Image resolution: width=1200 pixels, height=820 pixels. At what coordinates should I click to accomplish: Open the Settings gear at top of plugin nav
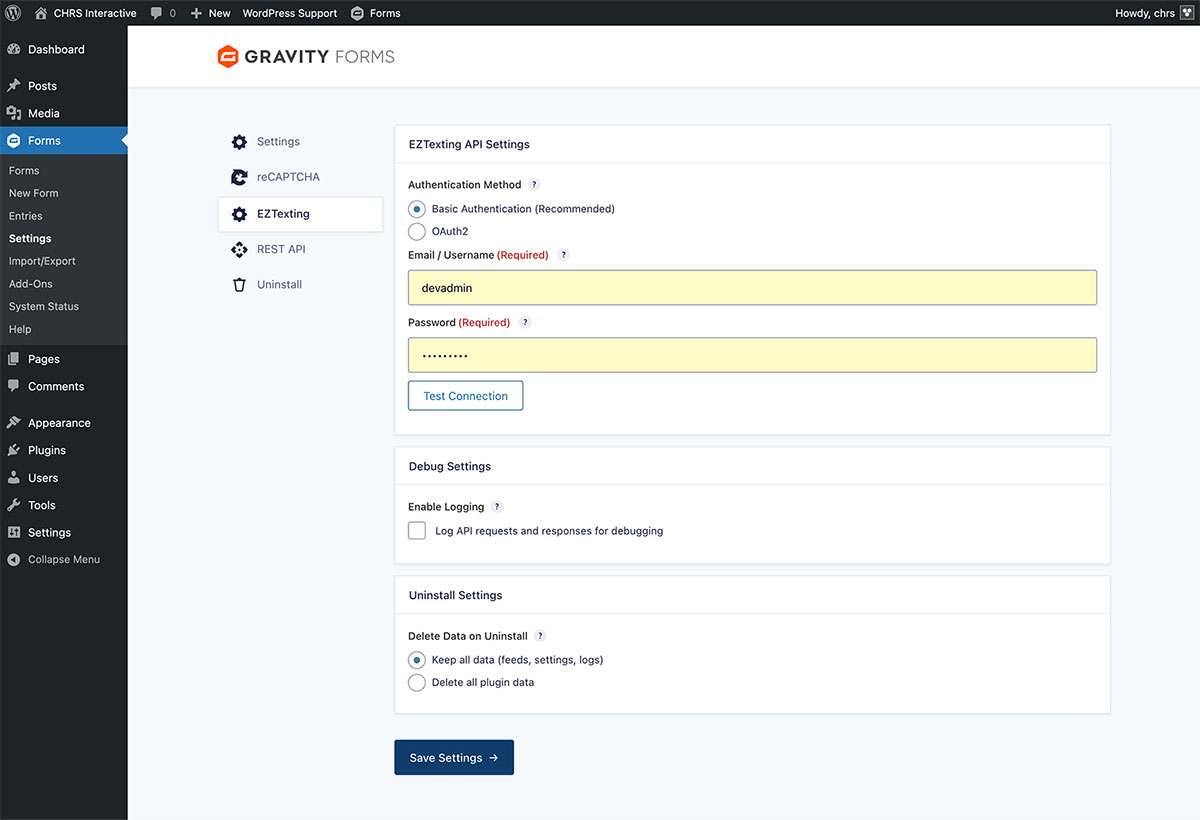[x=239, y=142]
